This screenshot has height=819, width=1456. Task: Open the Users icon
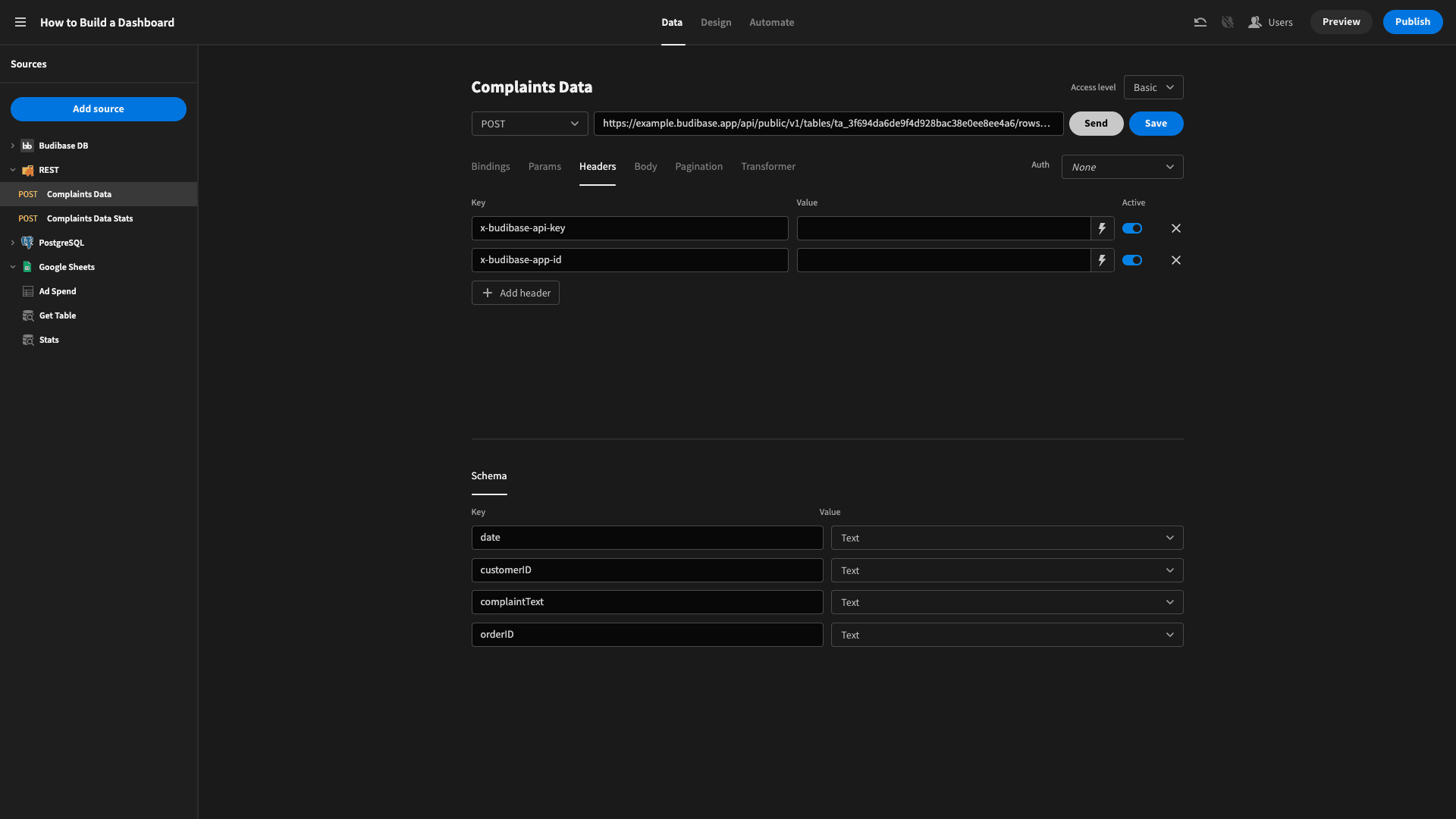click(1255, 22)
